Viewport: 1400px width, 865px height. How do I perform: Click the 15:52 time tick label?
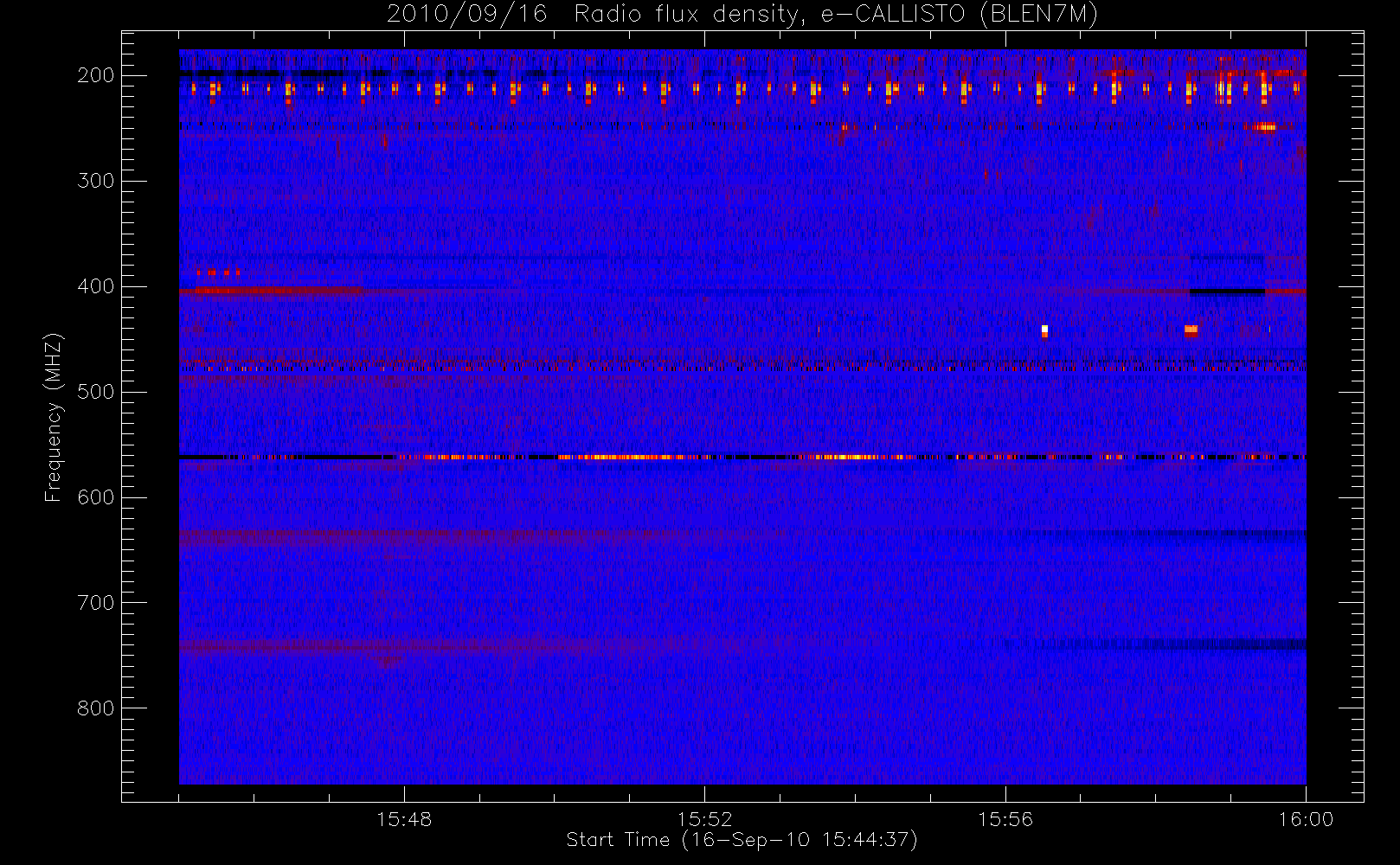tap(704, 819)
